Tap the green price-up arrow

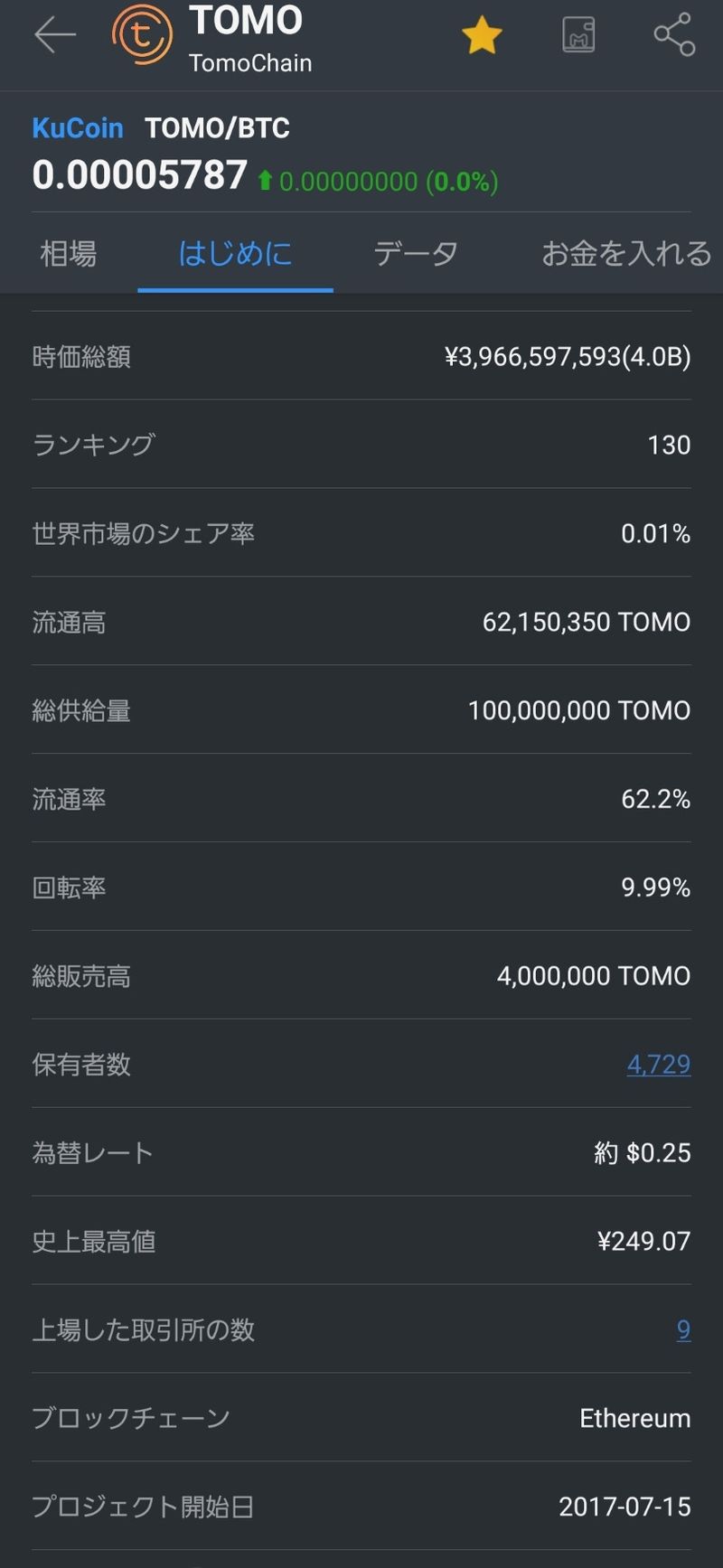coord(265,181)
